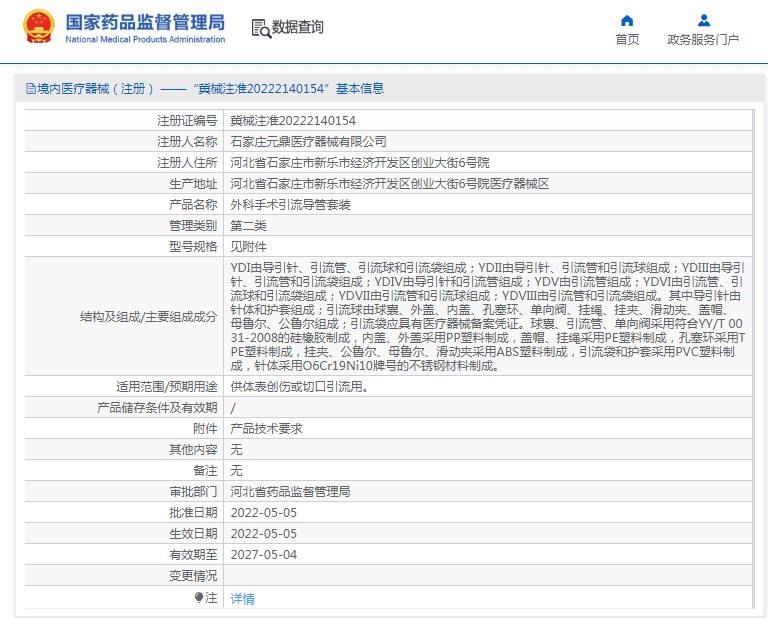Viewport: 768px width, 618px height.
Task: Click the national emblem logo
Action: (38, 26)
